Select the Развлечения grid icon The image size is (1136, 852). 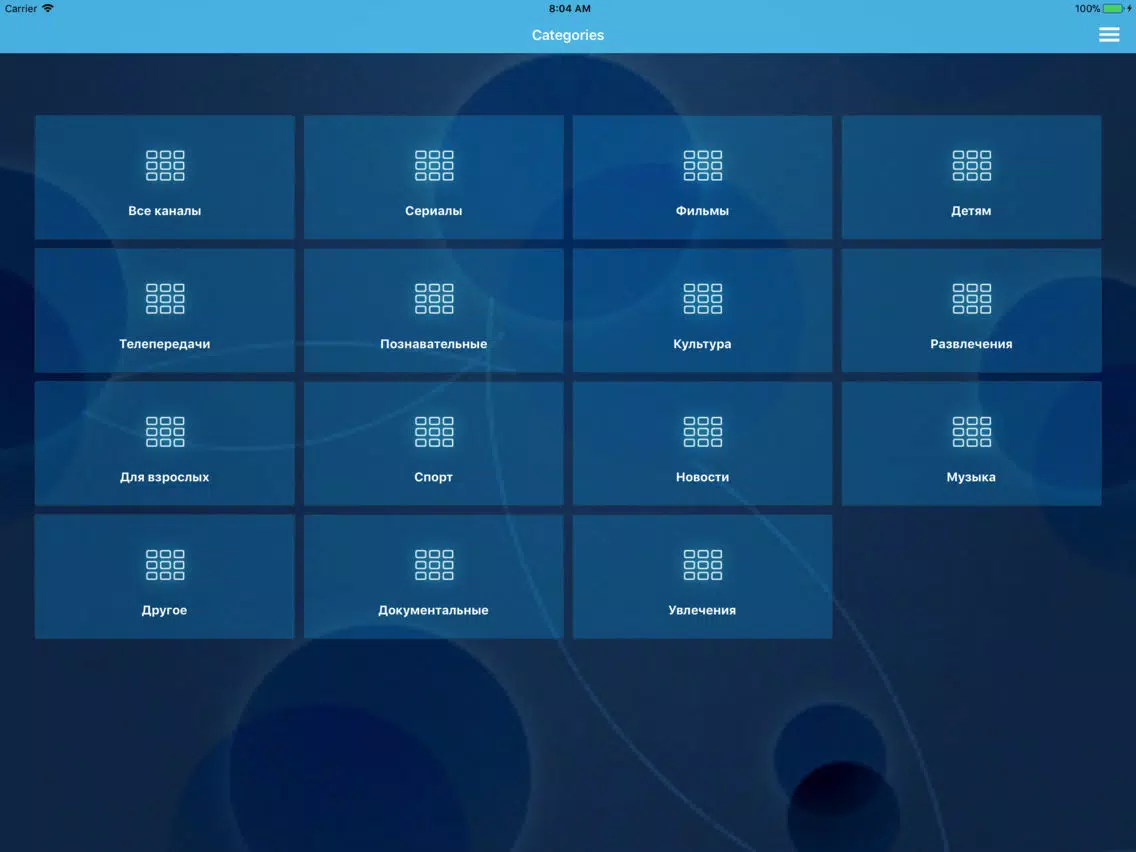972,298
